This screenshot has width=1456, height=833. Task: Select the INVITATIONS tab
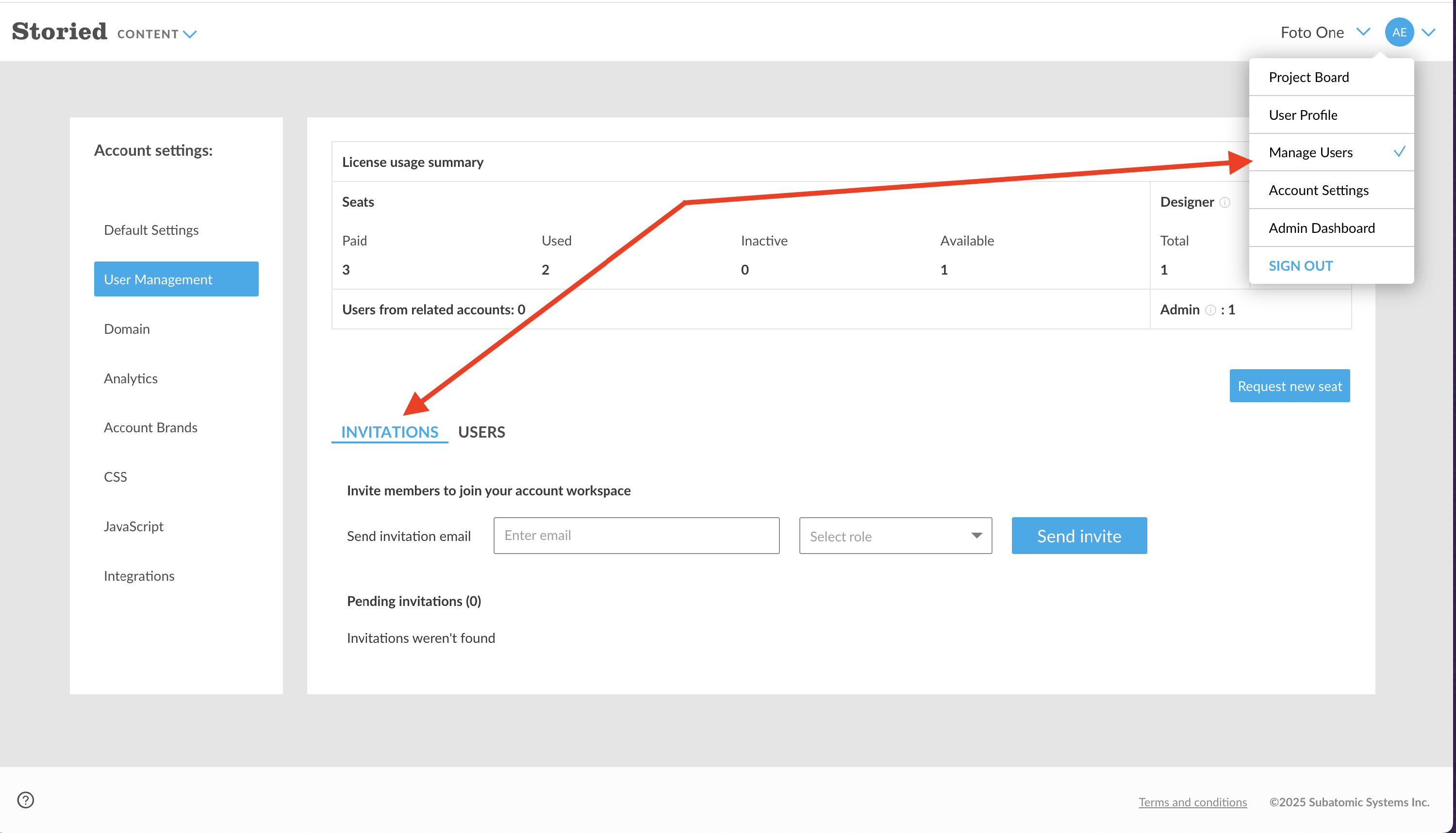point(389,432)
